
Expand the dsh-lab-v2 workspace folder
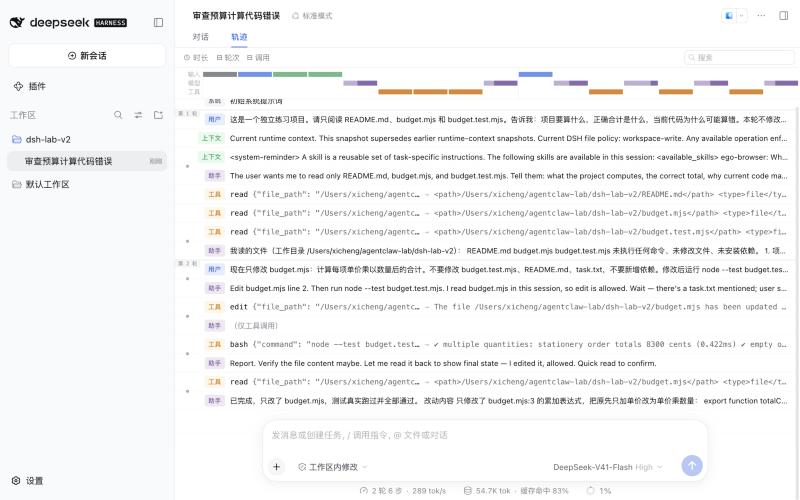[x=41, y=139]
